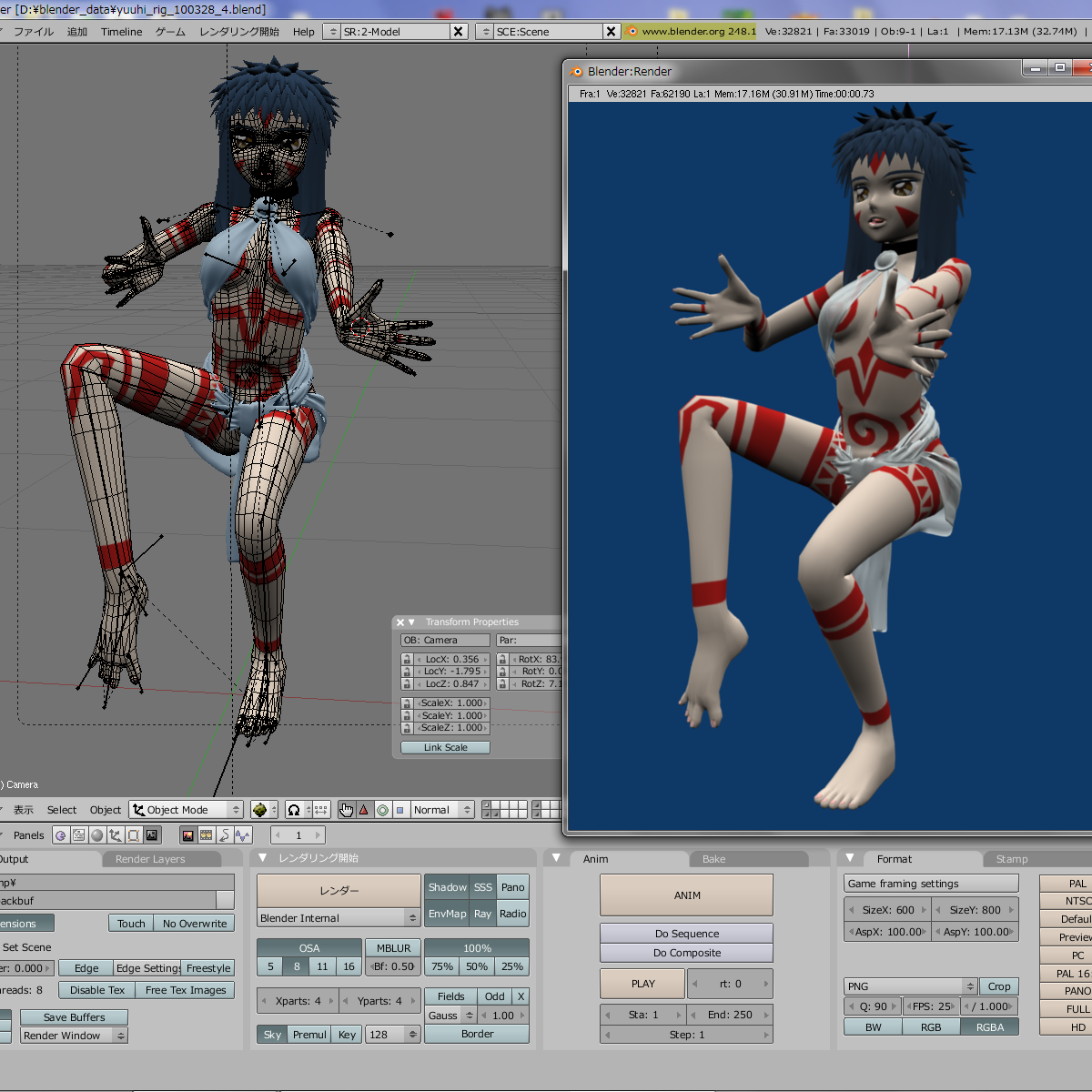This screenshot has height=1092, width=1092.
Task: Open the Anim/playback buttons sub-context icon
Action: [225, 835]
